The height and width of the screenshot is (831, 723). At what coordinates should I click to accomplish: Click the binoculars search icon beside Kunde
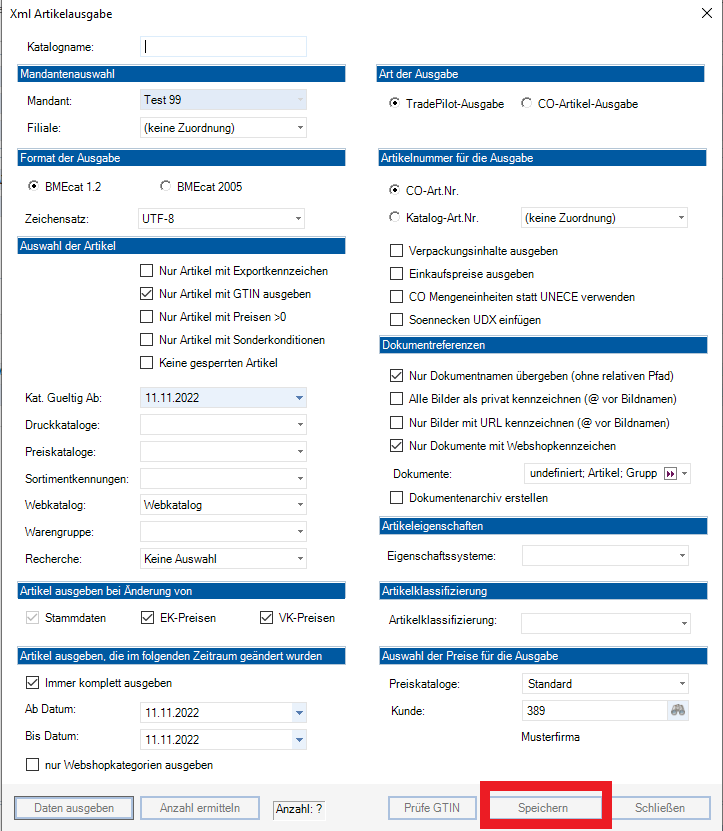pos(679,711)
